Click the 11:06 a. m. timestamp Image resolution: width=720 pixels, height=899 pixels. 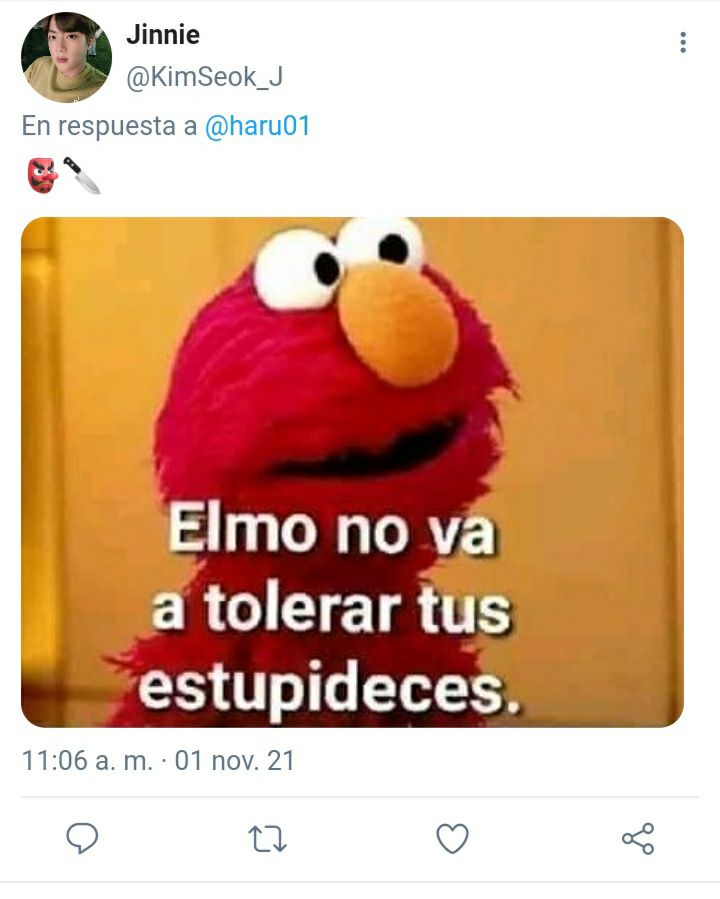87,761
